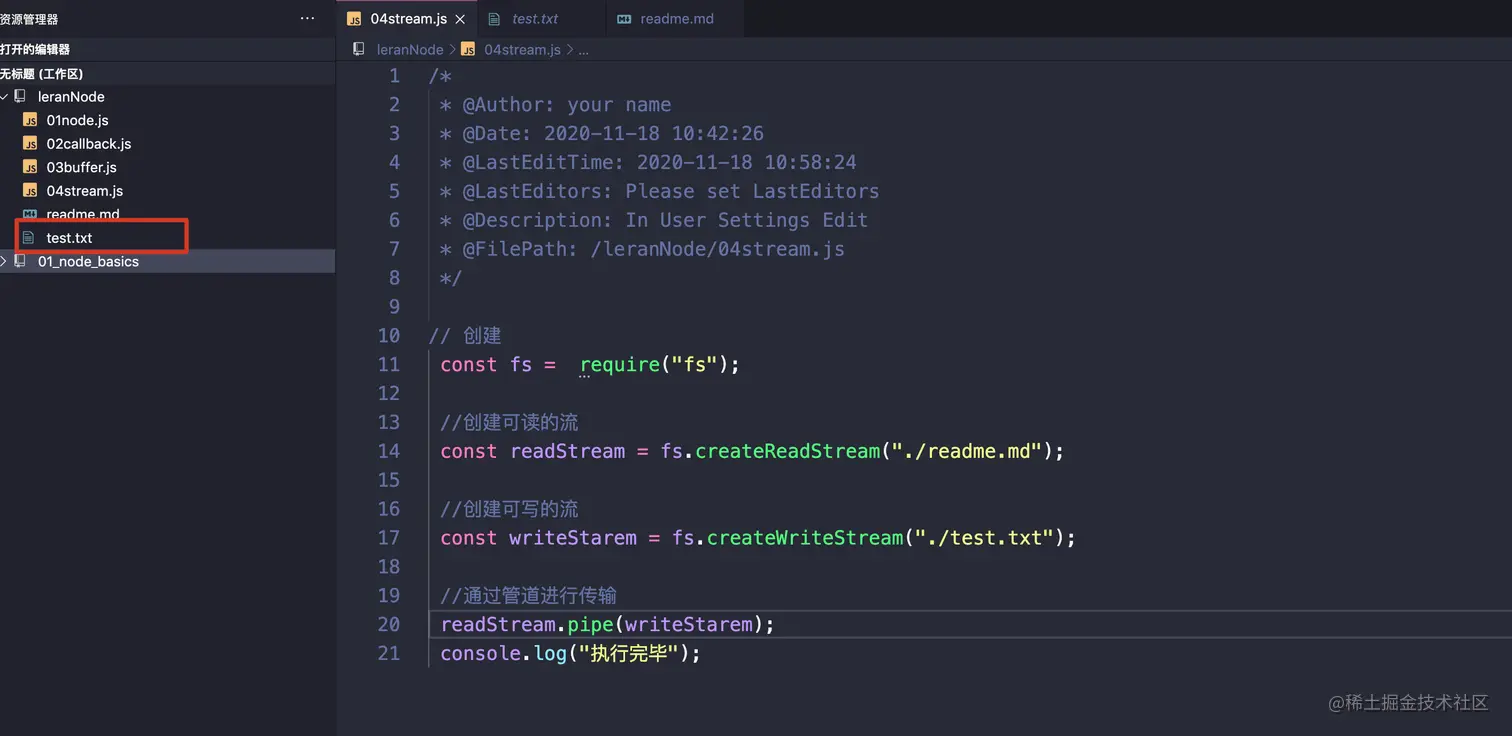This screenshot has height=736, width=1512.
Task: Collapse the leranNode folder
Action: click(x=5, y=97)
